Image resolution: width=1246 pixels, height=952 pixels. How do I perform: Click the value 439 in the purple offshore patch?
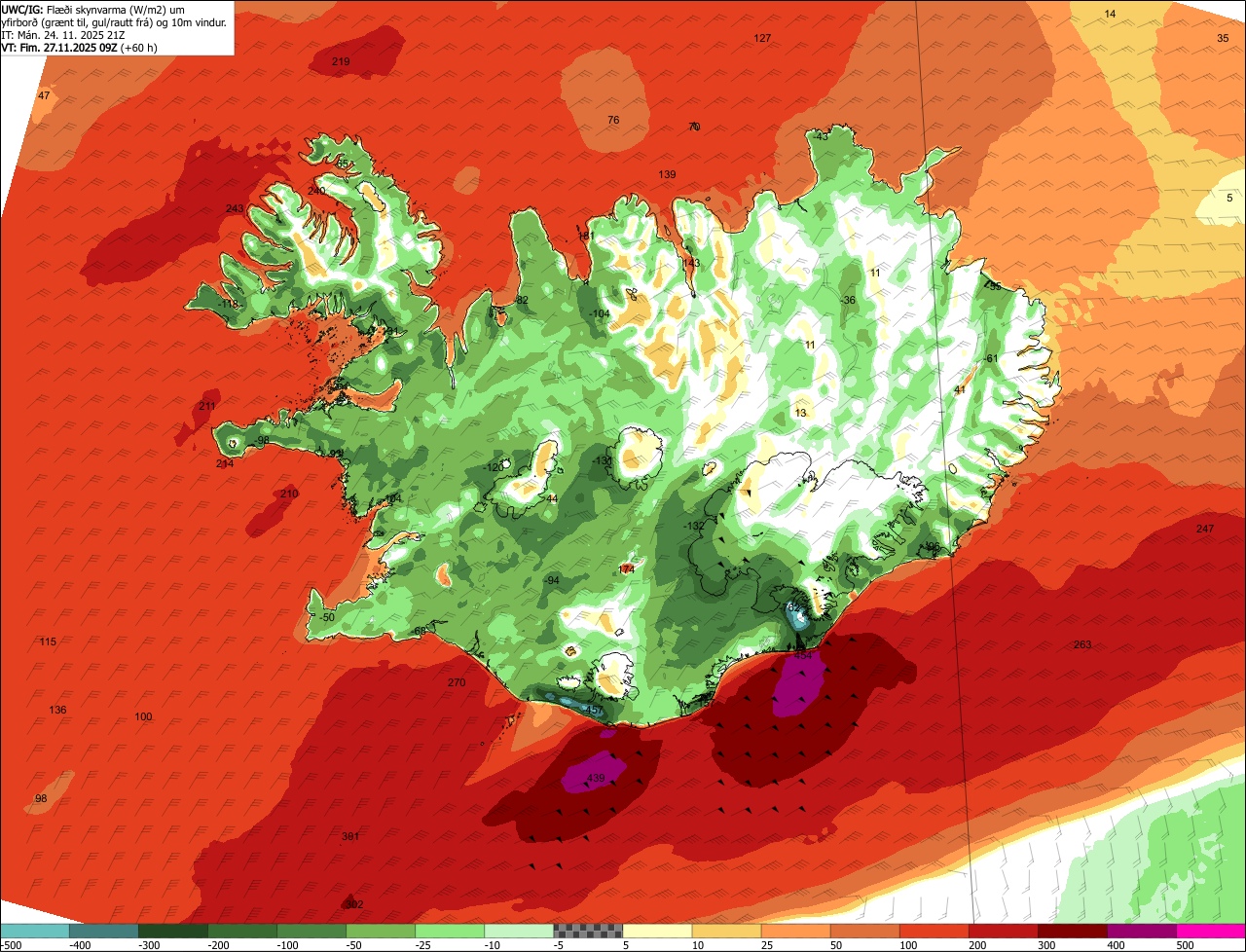point(596,778)
